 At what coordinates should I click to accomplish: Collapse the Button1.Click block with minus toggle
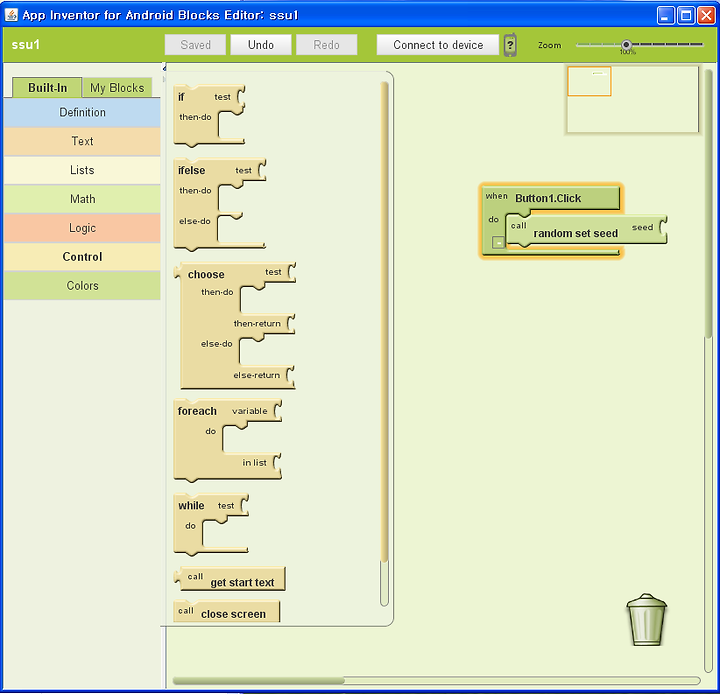click(498, 242)
